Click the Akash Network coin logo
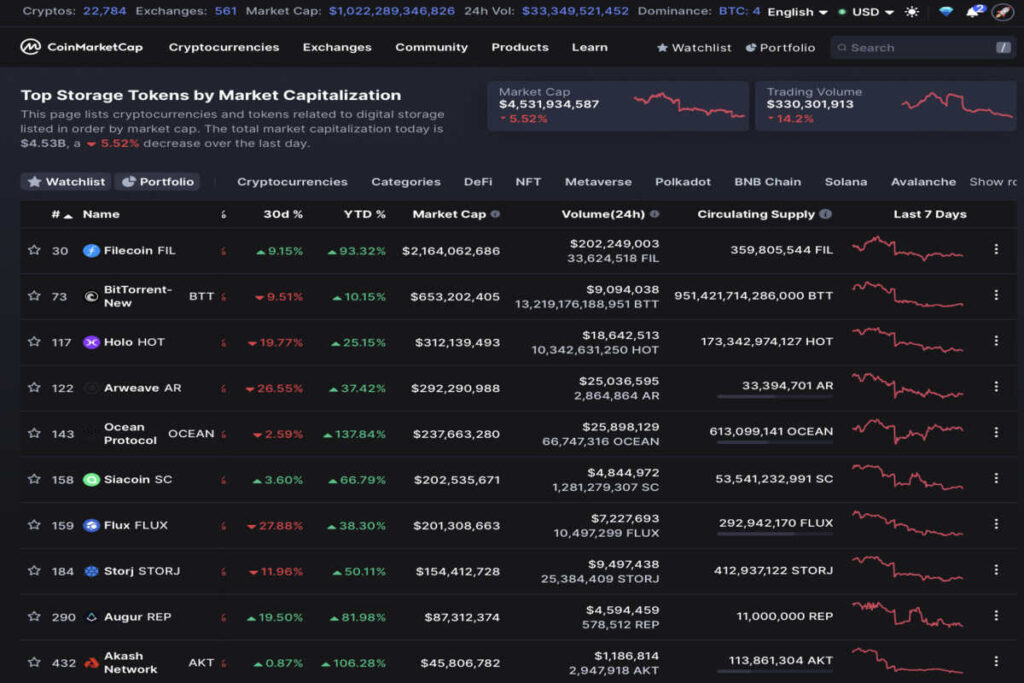Screen dimensions: 1024x683 (91, 663)
